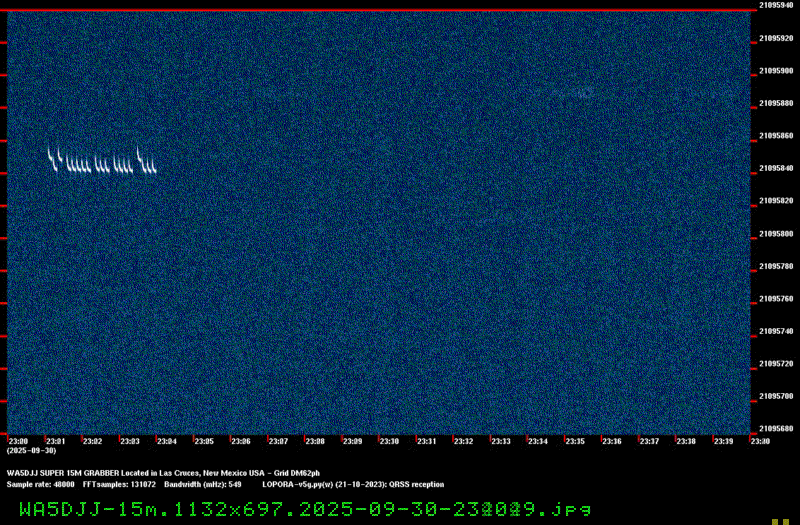This screenshot has width=800, height=525.
Task: Click the FFTsamples: 131072 text
Action: click(x=119, y=485)
